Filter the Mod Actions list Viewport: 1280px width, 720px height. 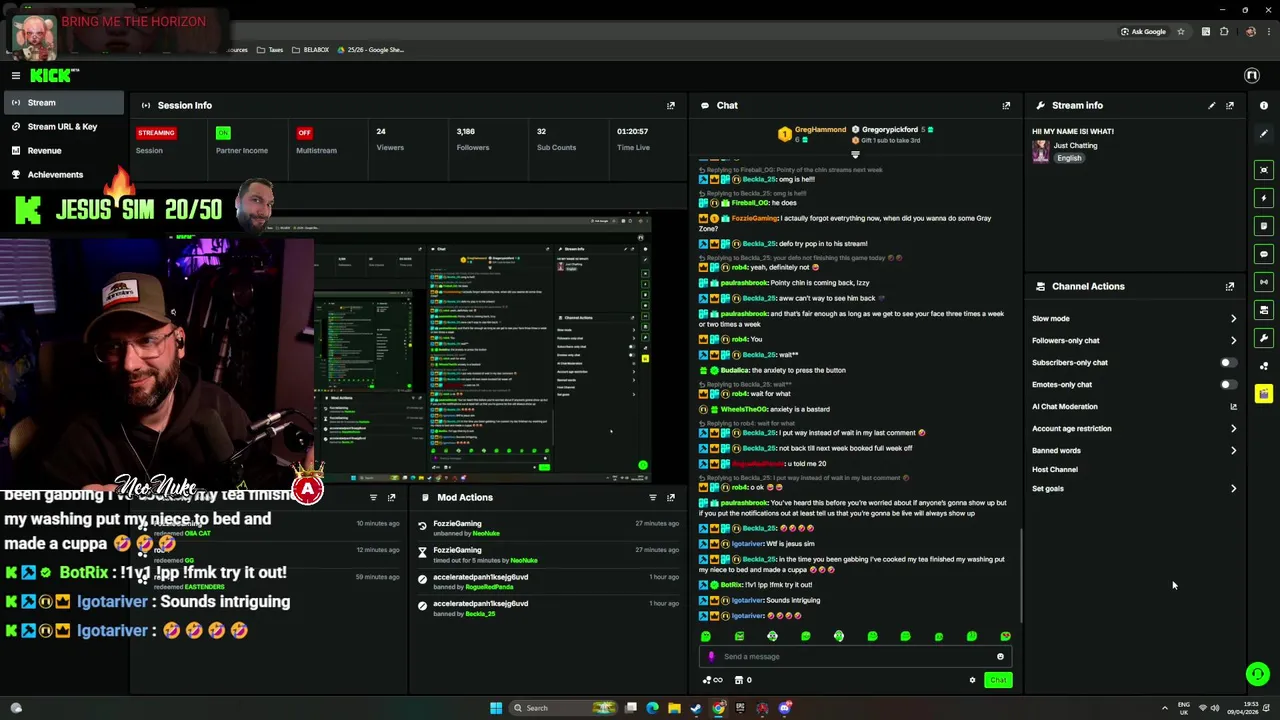click(653, 497)
